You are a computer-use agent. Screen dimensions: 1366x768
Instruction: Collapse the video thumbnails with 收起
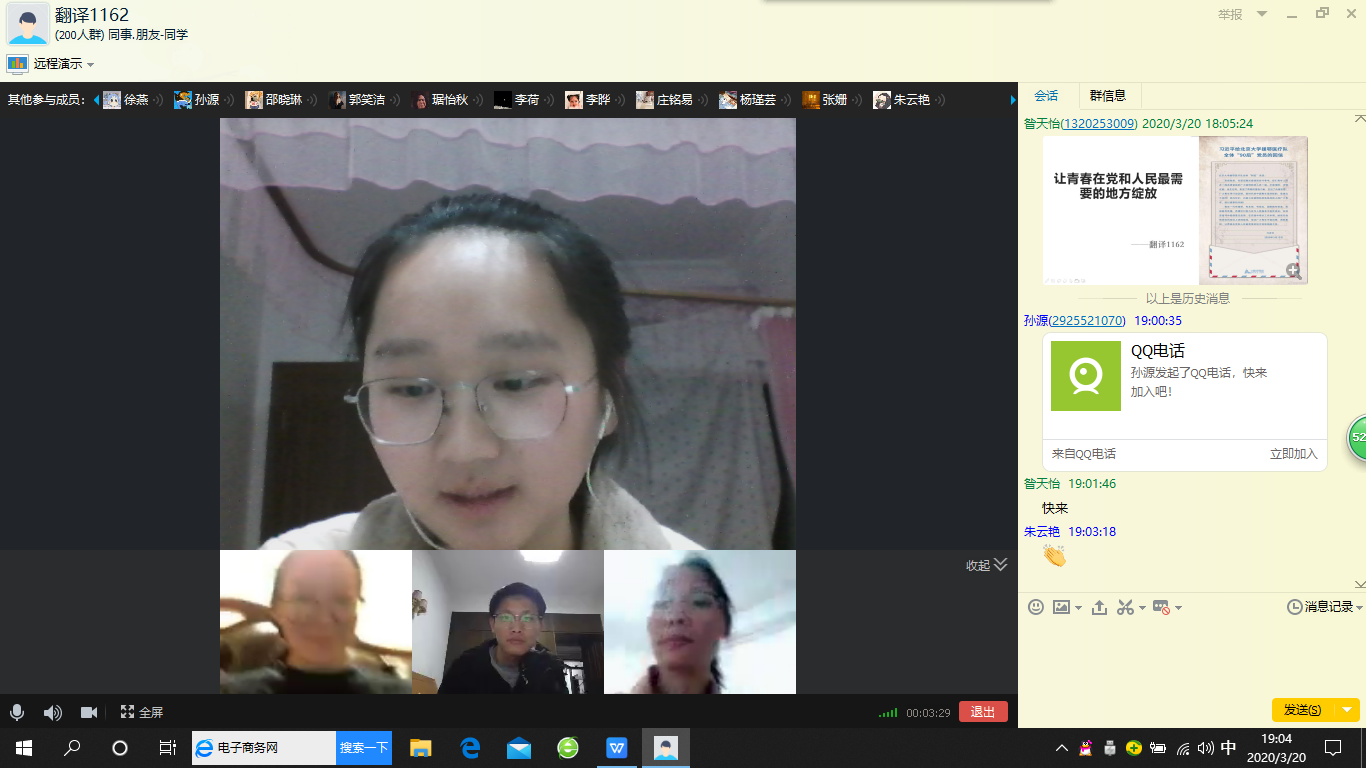986,565
